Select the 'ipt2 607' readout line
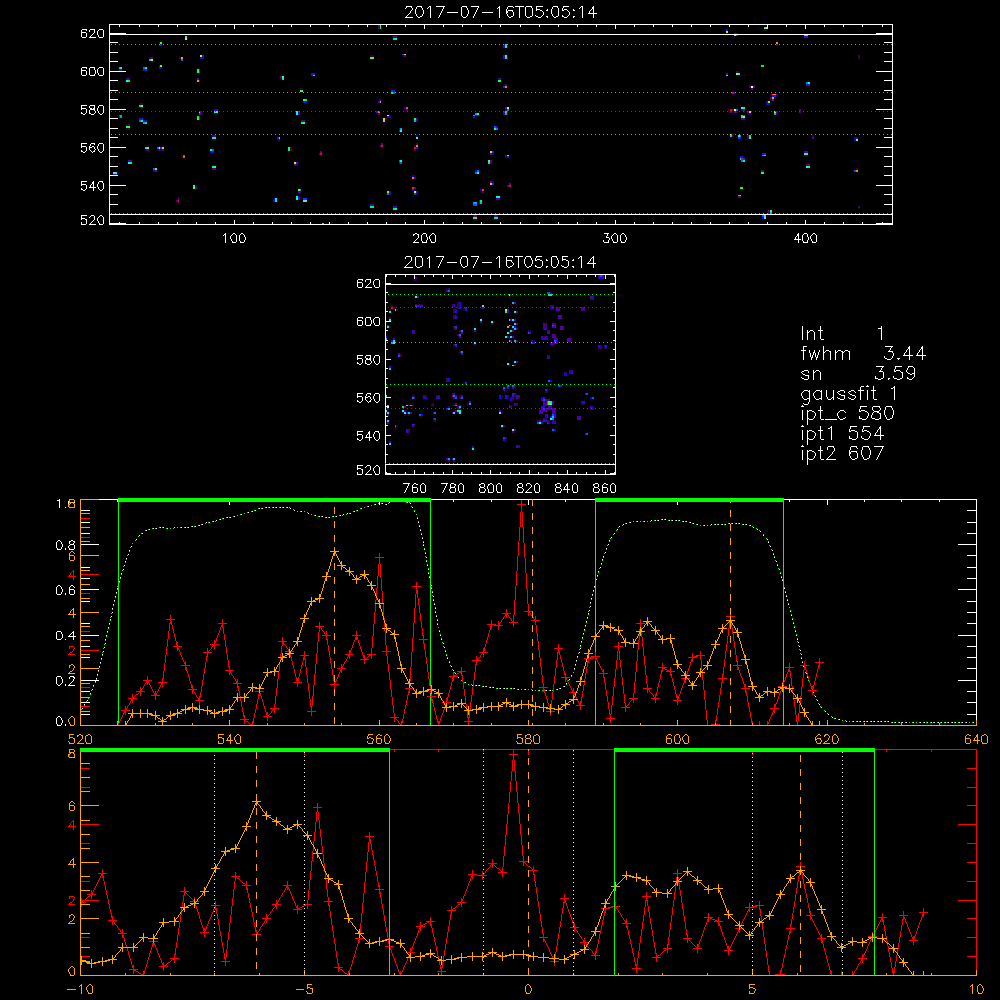 coord(842,453)
